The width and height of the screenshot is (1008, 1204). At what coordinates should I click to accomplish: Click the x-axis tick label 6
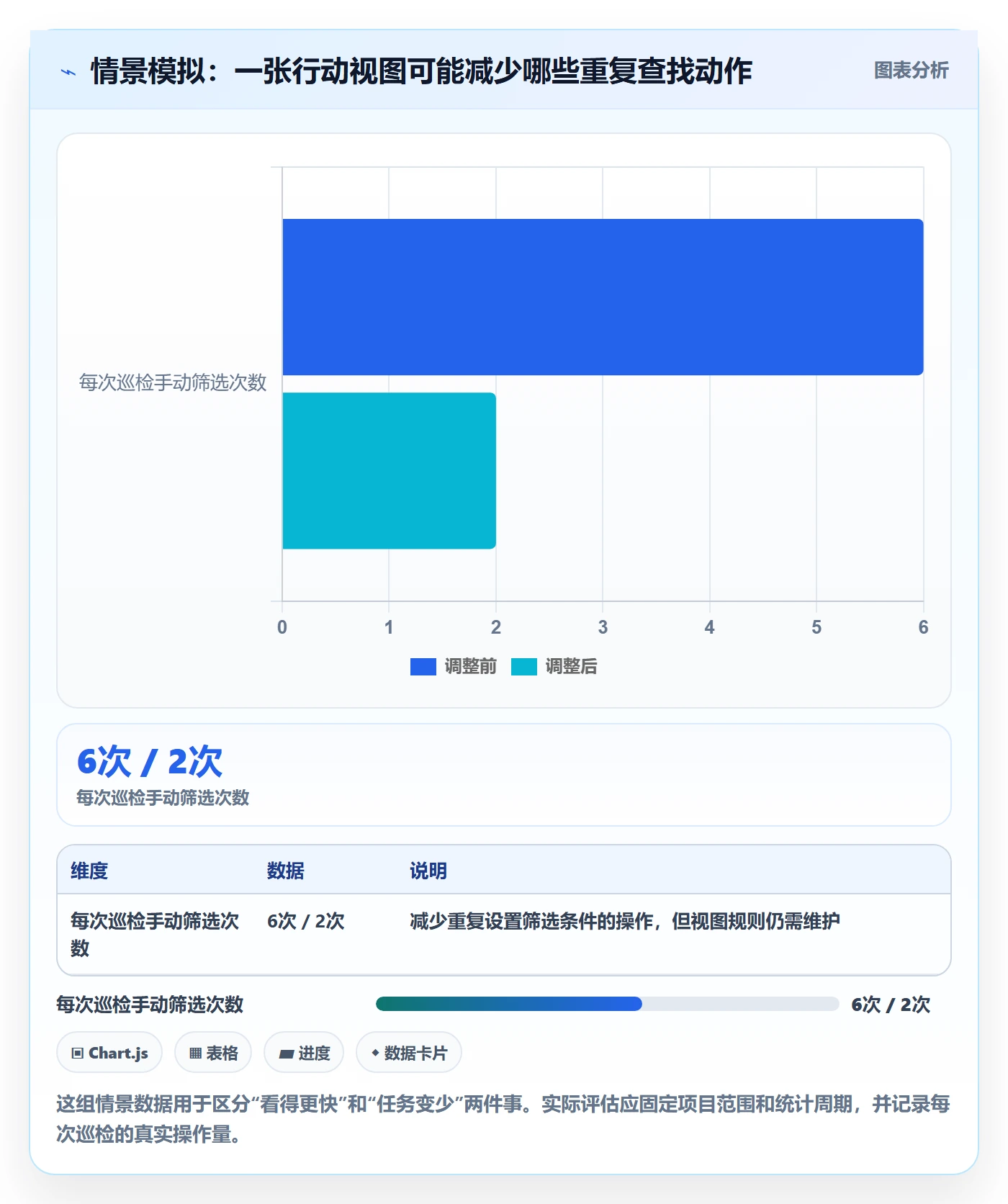[x=923, y=627]
